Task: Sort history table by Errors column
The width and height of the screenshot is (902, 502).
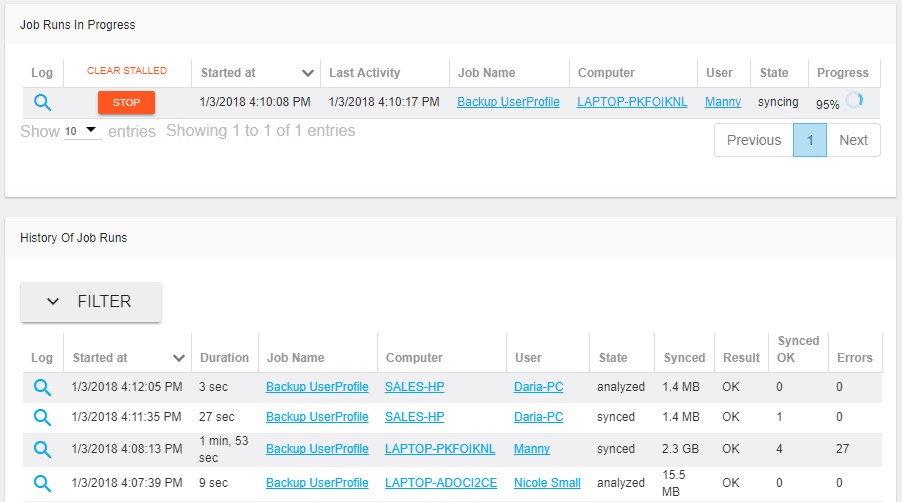Action: tap(854, 358)
